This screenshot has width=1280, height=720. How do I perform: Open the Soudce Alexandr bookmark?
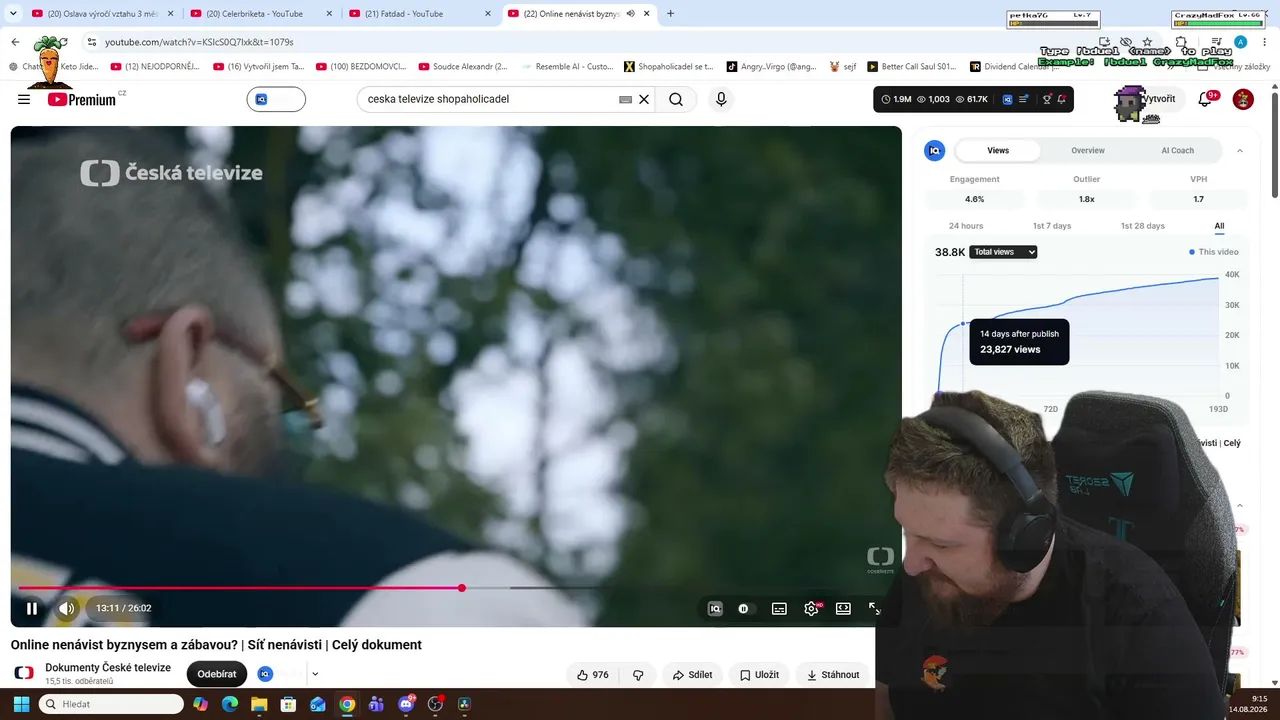point(463,67)
